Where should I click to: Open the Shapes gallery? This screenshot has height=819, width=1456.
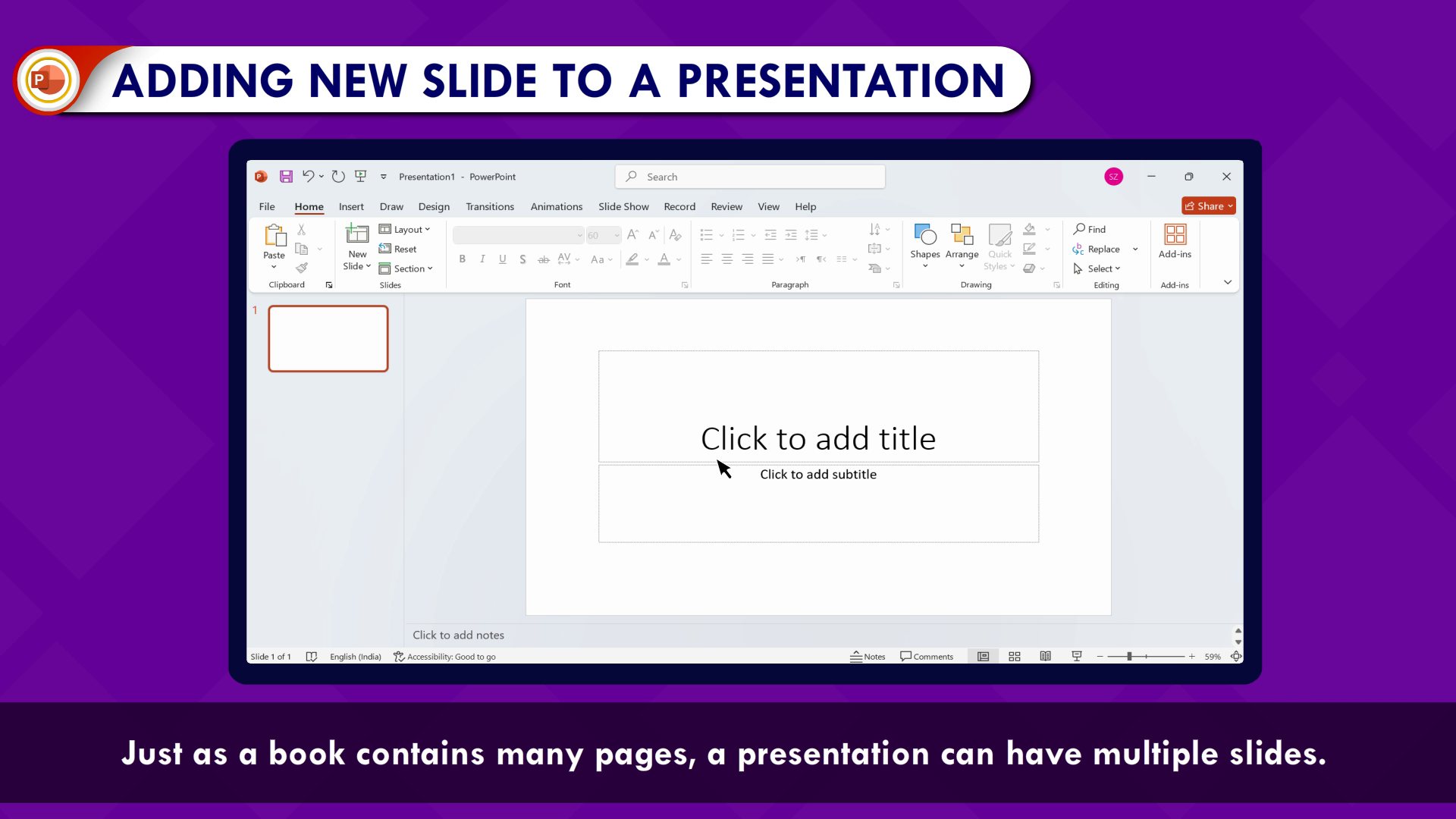[x=925, y=241]
